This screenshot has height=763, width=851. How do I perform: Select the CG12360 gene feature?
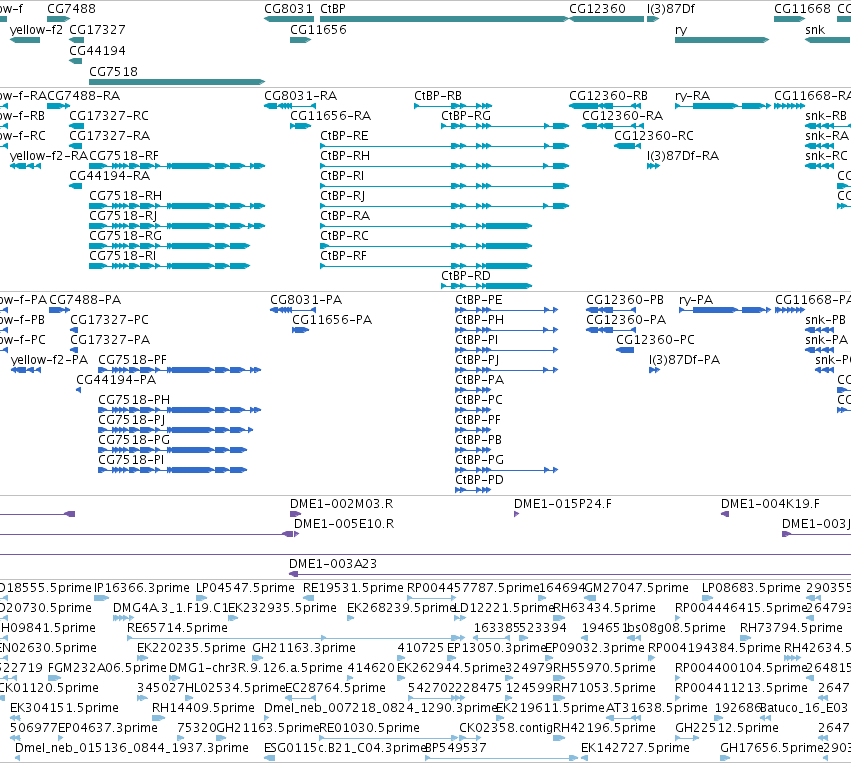pos(606,19)
